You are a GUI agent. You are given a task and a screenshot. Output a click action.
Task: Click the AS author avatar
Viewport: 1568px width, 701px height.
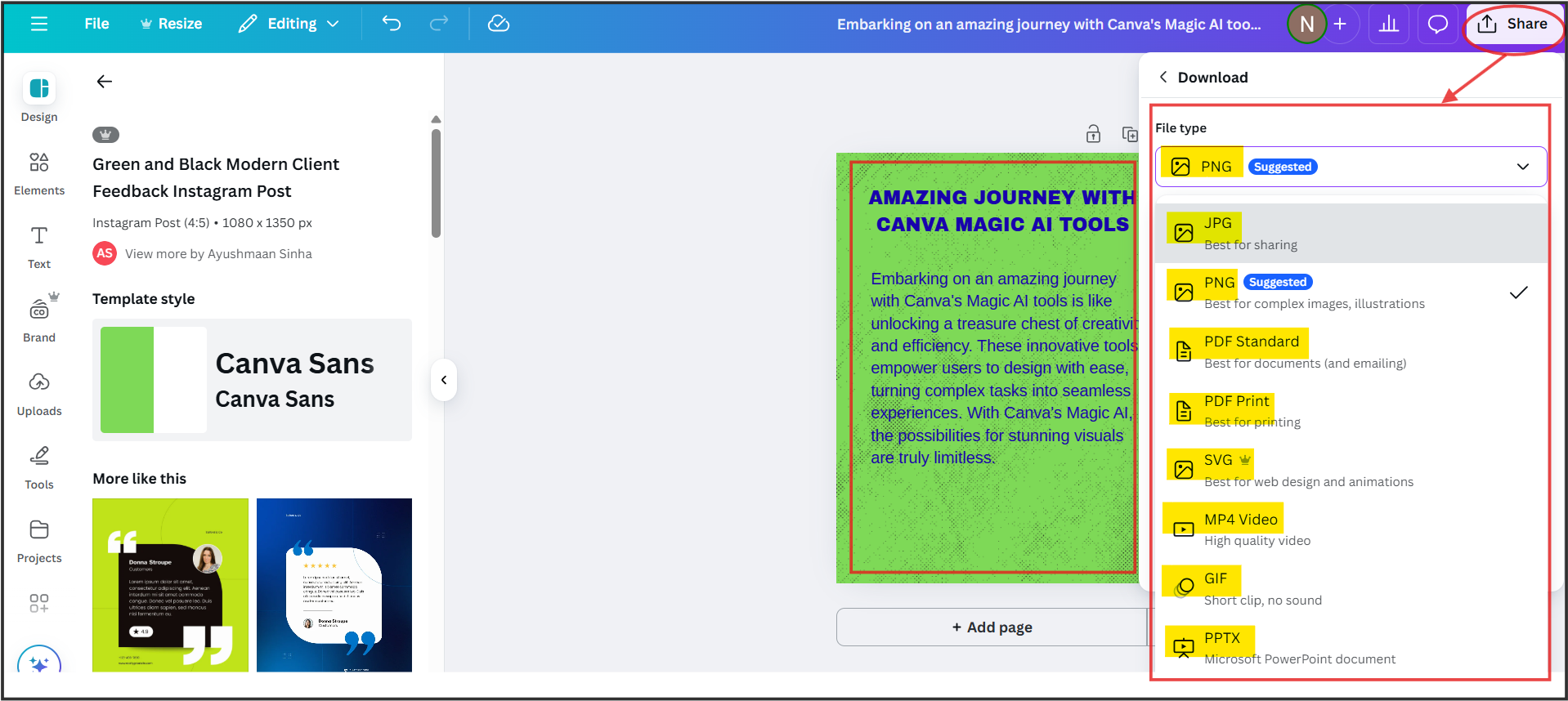[x=105, y=253]
